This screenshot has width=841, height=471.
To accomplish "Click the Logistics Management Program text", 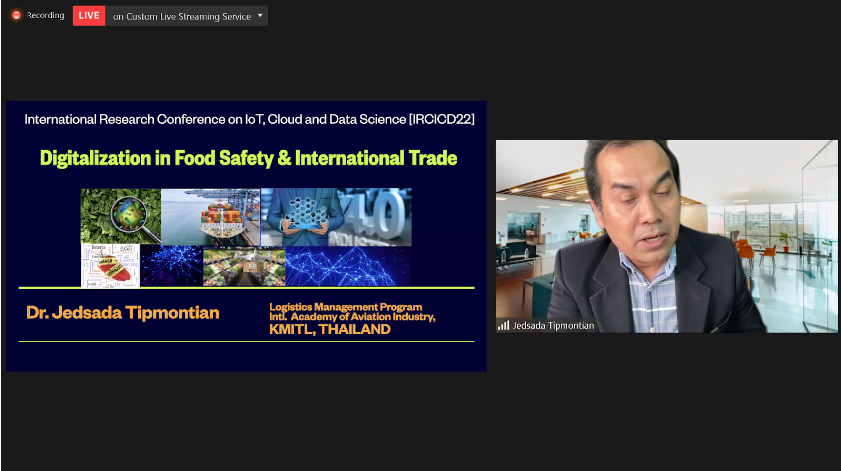I will coord(345,306).
